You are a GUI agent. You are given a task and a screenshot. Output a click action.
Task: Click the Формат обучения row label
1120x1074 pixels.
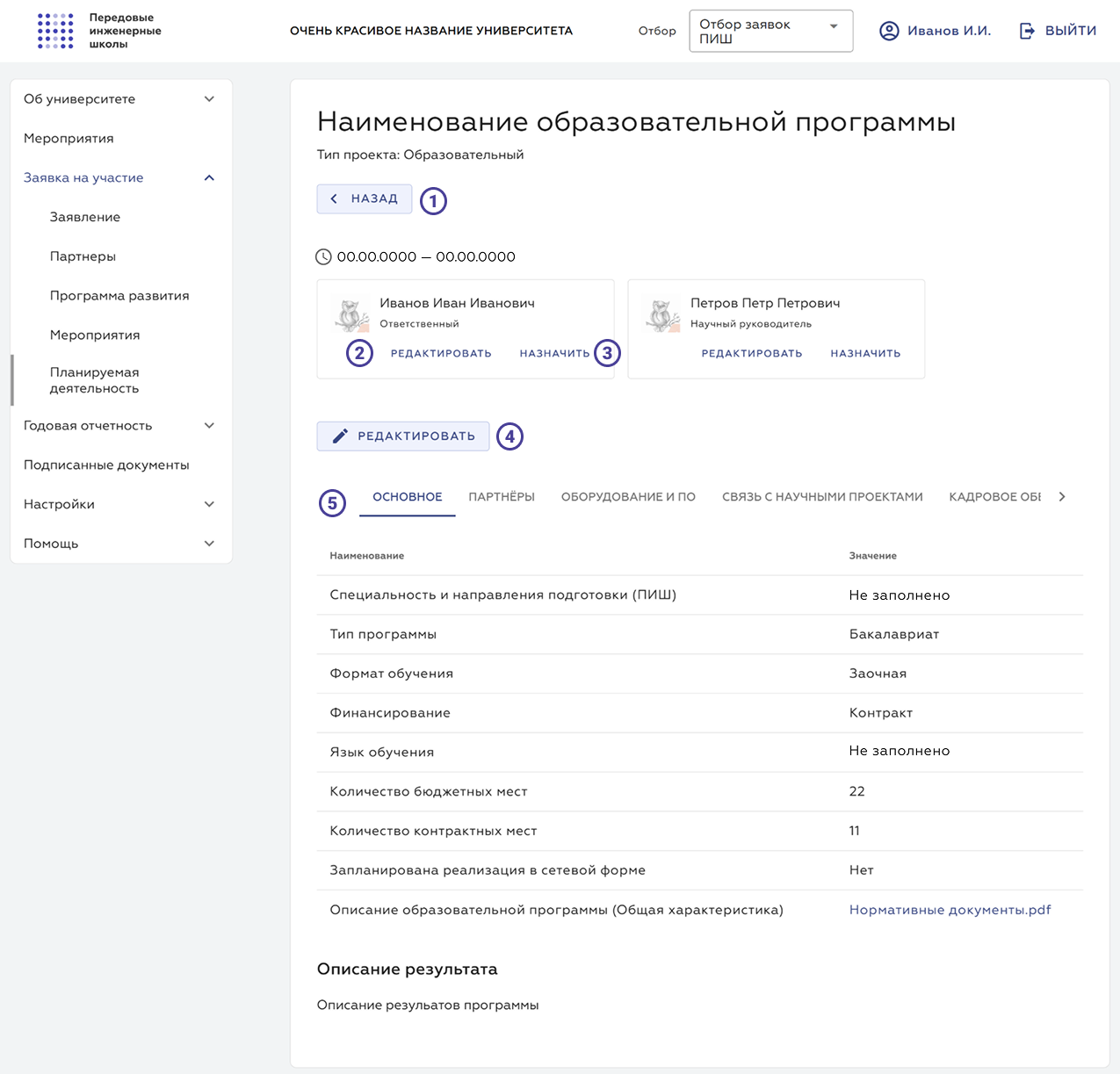(x=392, y=674)
